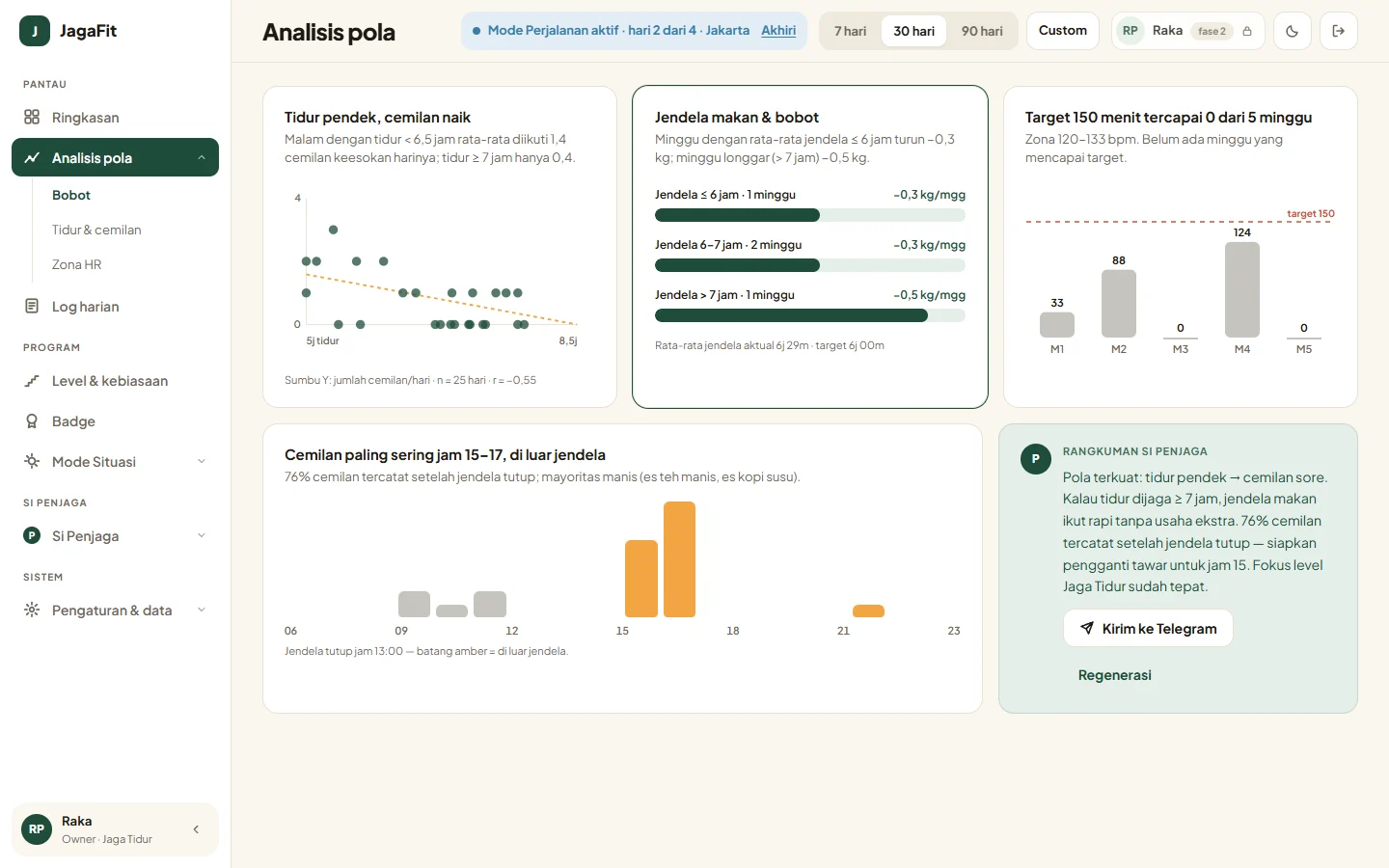Viewport: 1389px width, 868px height.
Task: Click the Pengaturan & data gear icon
Action: [x=32, y=610]
